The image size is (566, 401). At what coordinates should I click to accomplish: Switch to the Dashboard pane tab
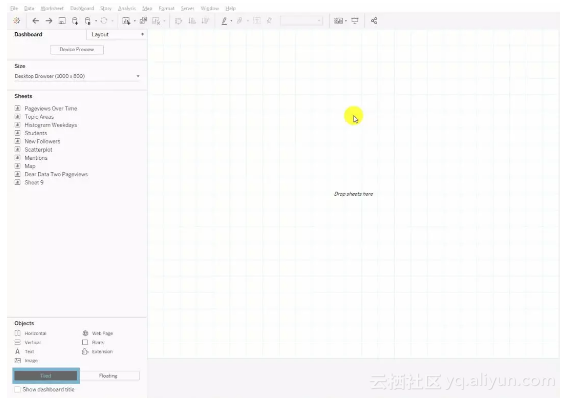pos(28,34)
